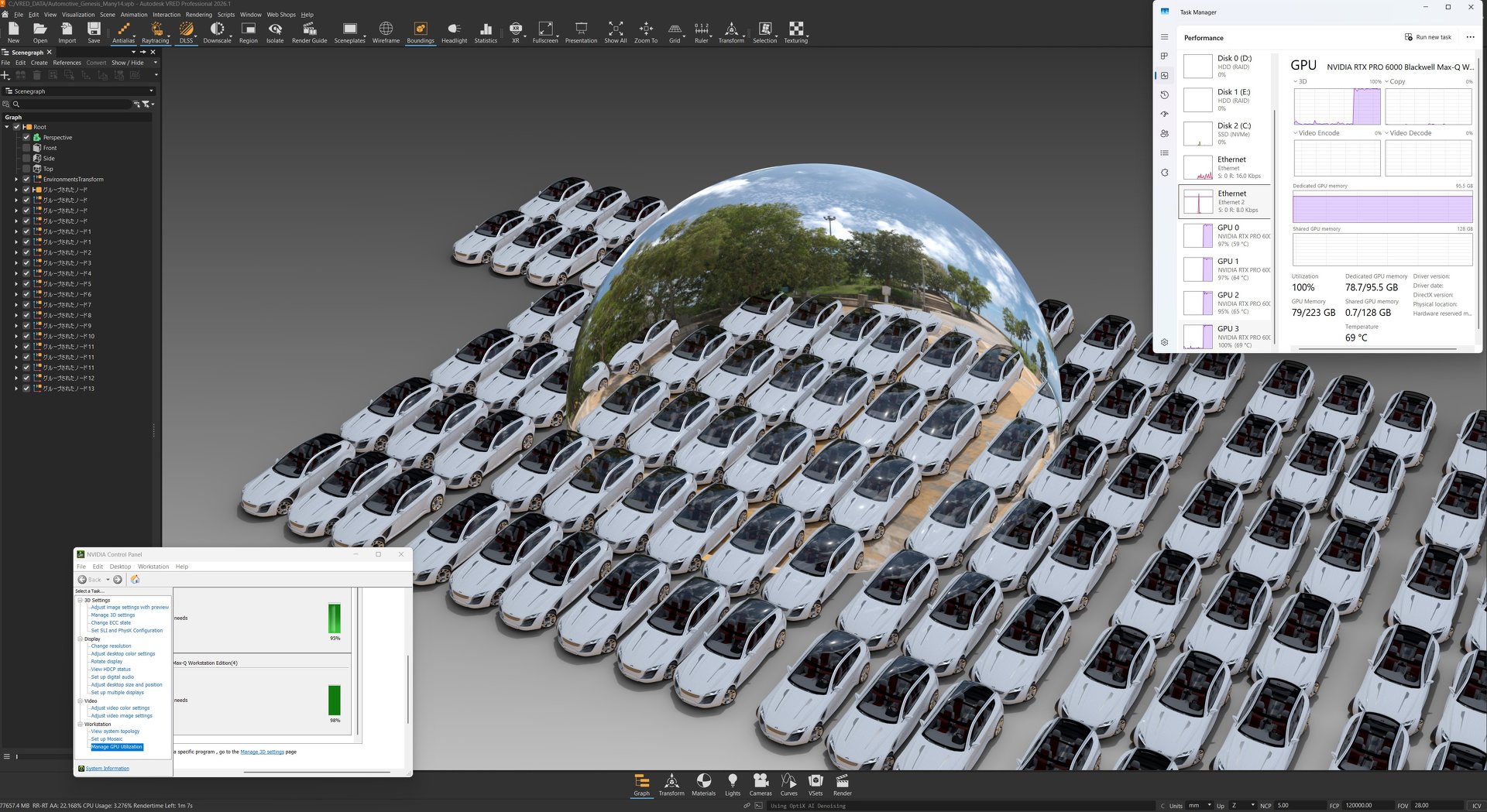Click the scenegraph search field
This screenshot has height=812, width=1487.
[71, 104]
